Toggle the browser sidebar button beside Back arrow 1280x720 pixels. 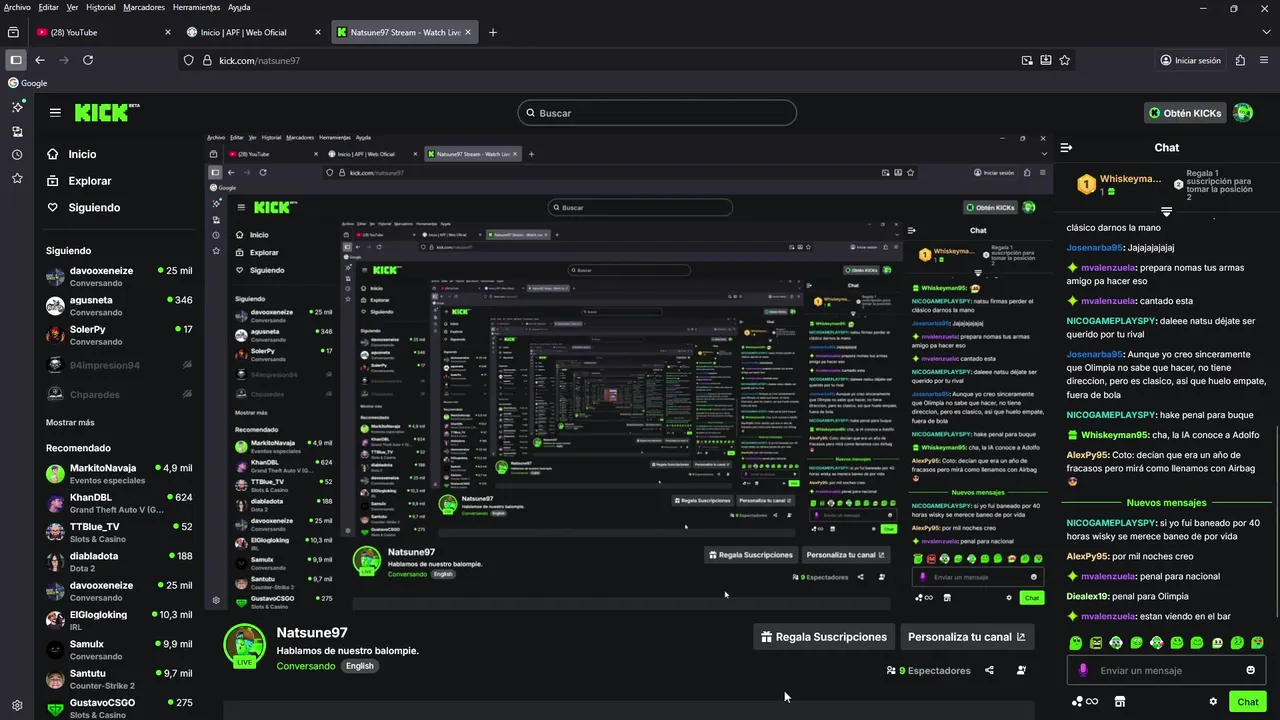16,60
